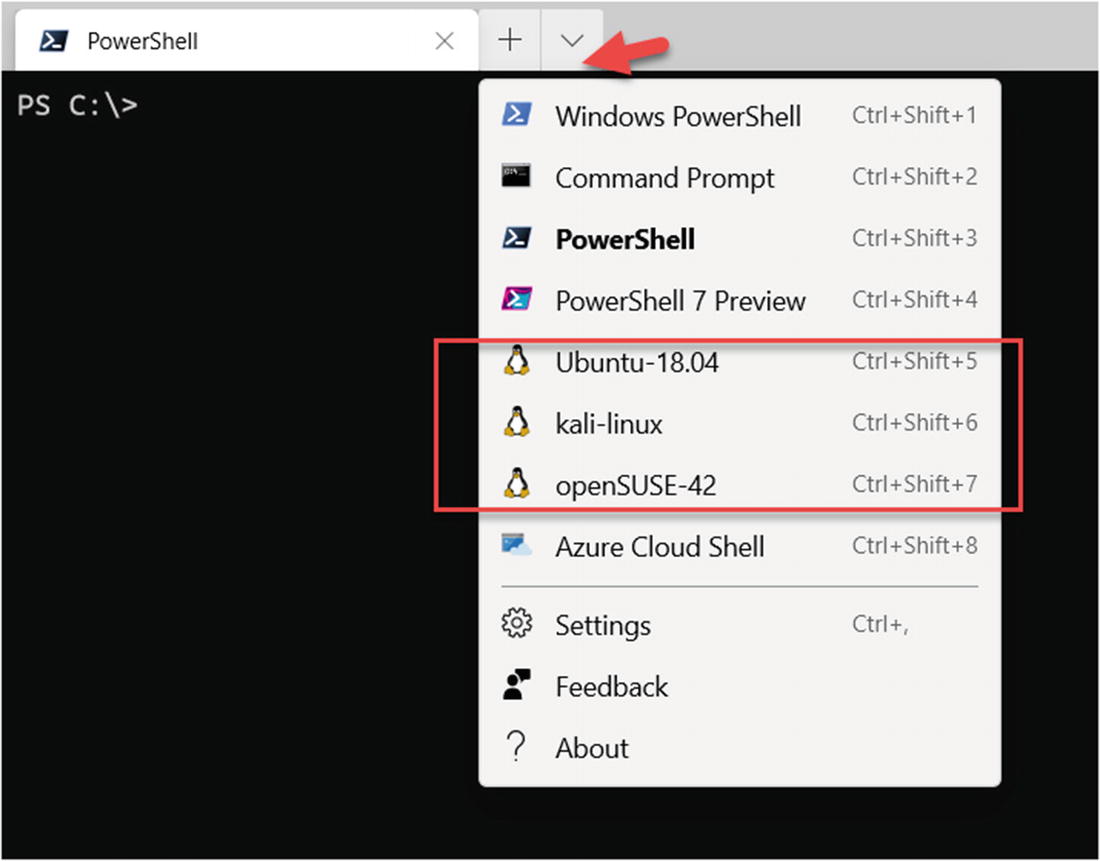Screen dimensions: 1100x861
Task: Click the penguin icon next to openSUSE-42
Action: (x=517, y=483)
